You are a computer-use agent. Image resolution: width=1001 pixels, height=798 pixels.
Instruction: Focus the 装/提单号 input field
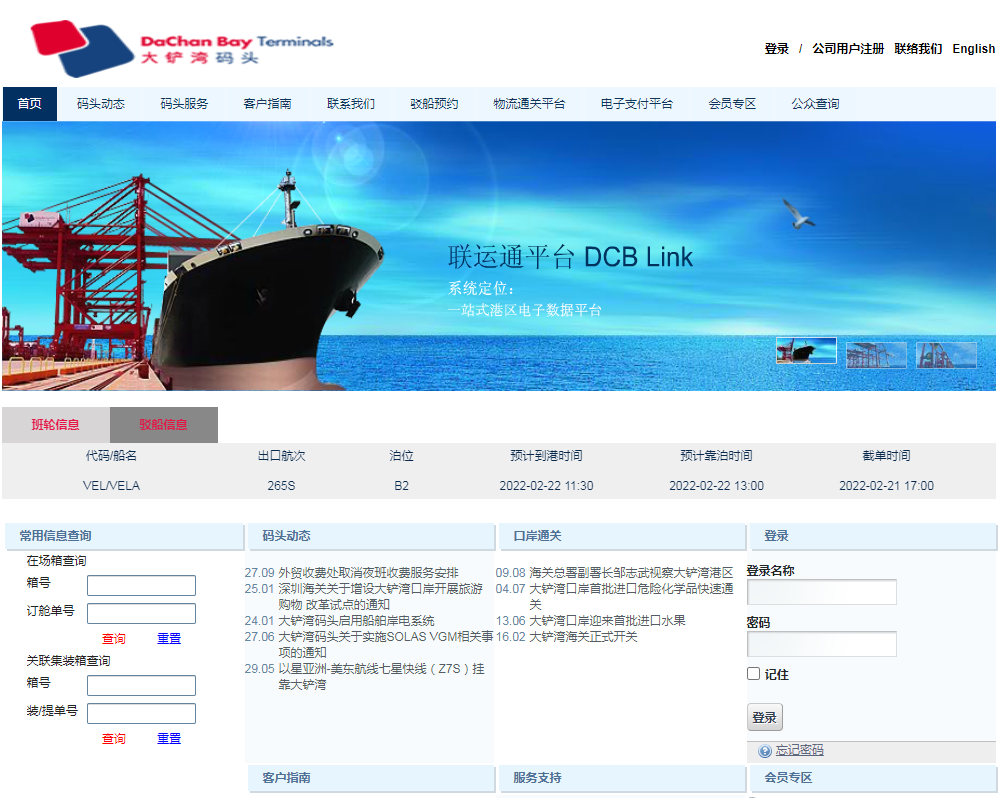pos(141,714)
